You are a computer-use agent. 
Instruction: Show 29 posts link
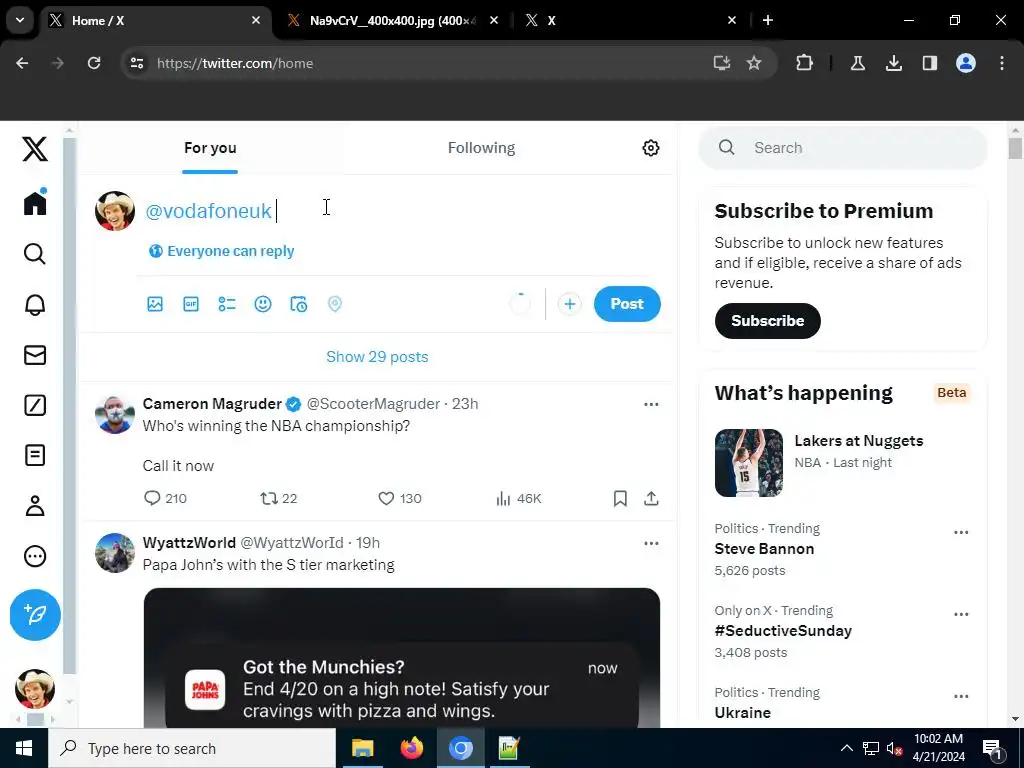pyautogui.click(x=377, y=357)
